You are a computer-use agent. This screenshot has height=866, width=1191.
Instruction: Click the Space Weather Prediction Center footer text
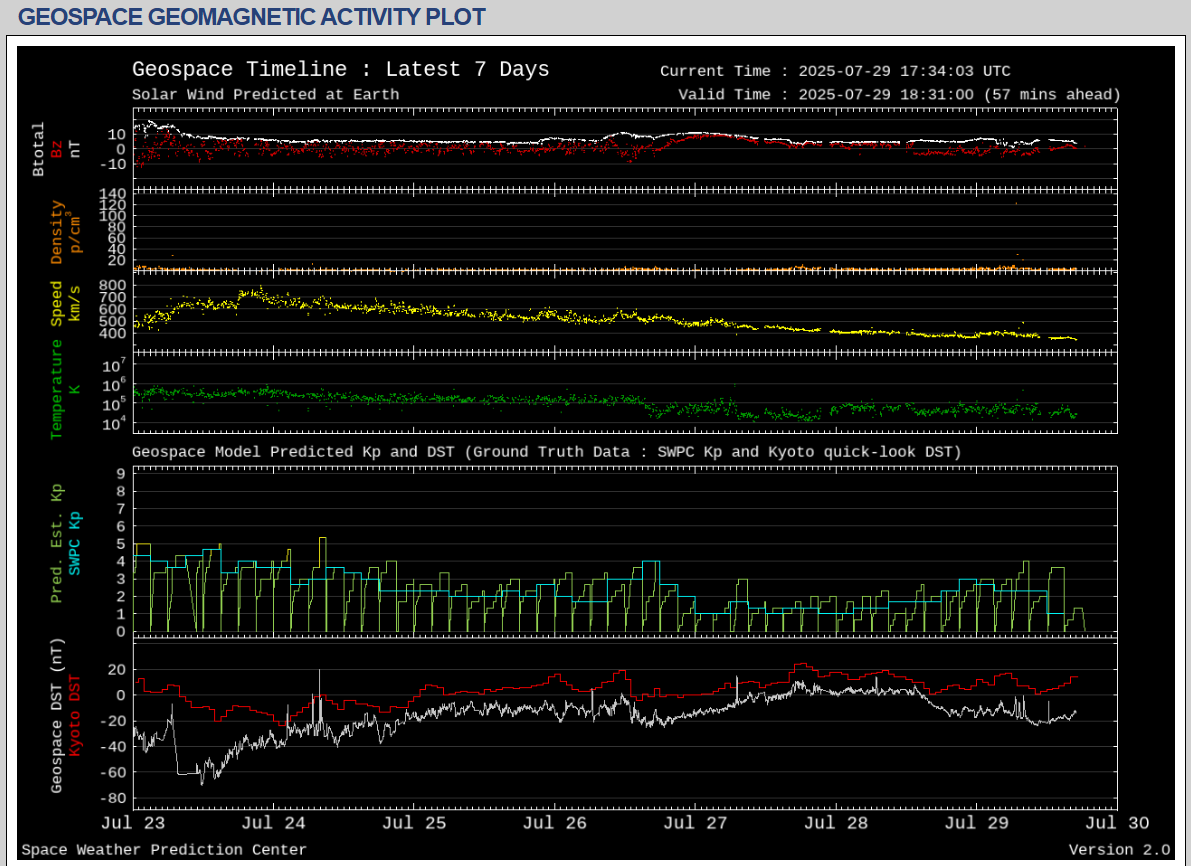164,850
